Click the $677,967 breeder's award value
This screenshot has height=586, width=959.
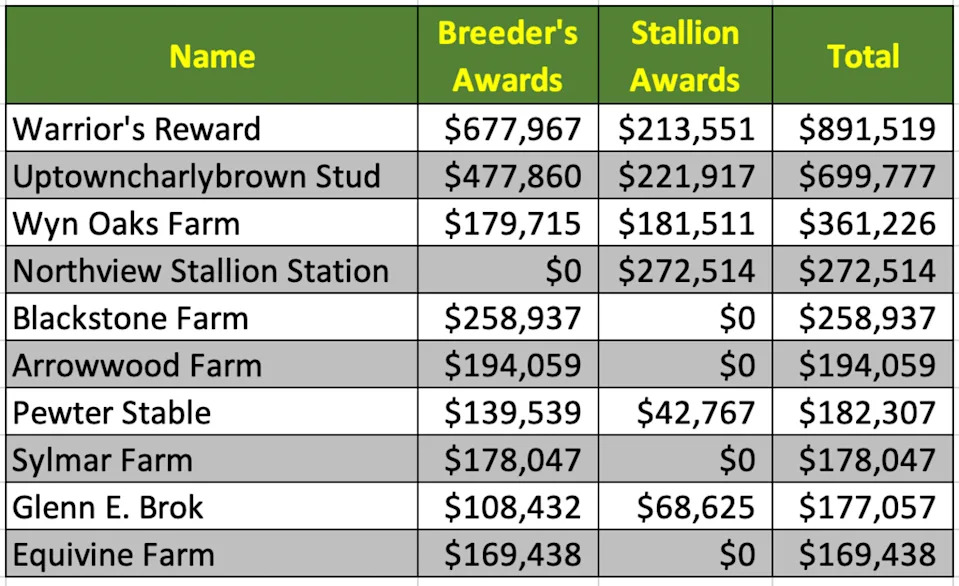508,128
